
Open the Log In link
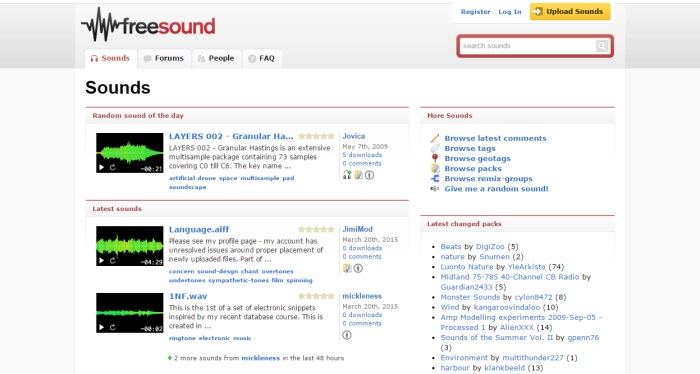pyautogui.click(x=509, y=12)
